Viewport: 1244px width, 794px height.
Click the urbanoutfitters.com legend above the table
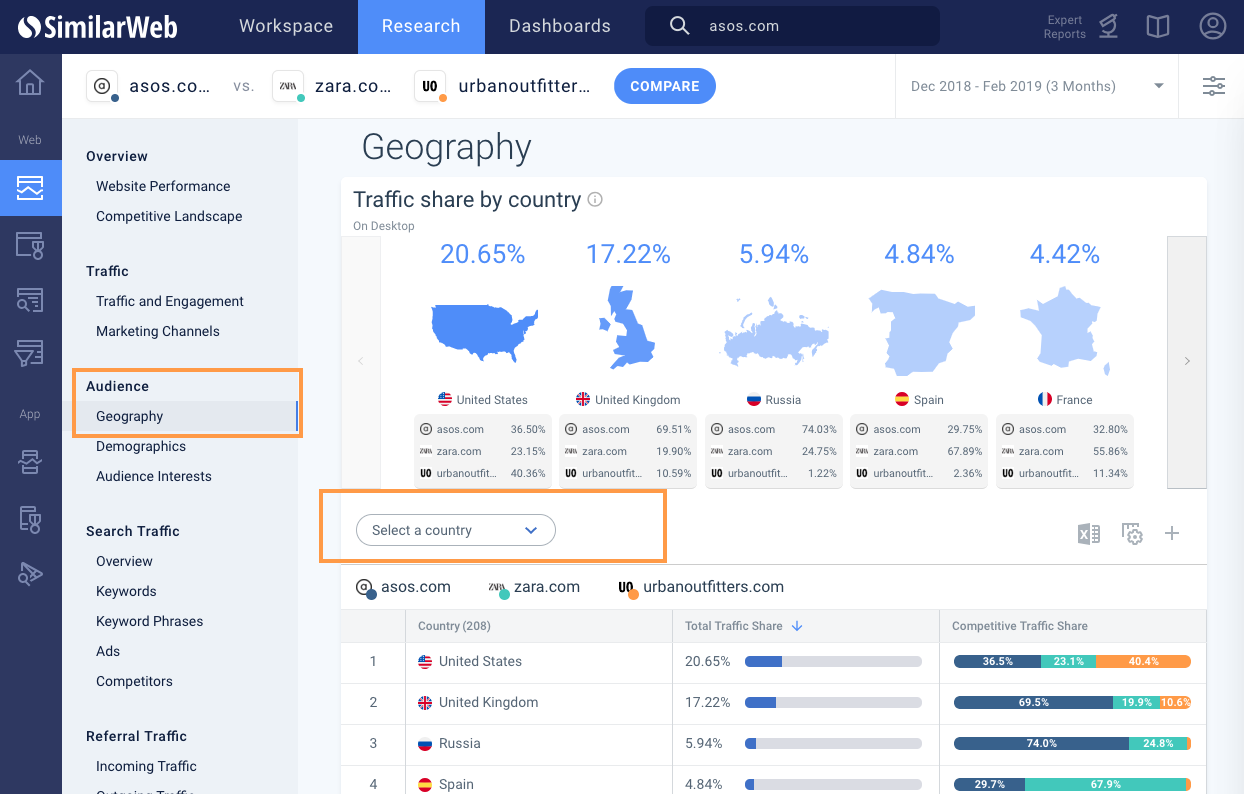(x=701, y=588)
